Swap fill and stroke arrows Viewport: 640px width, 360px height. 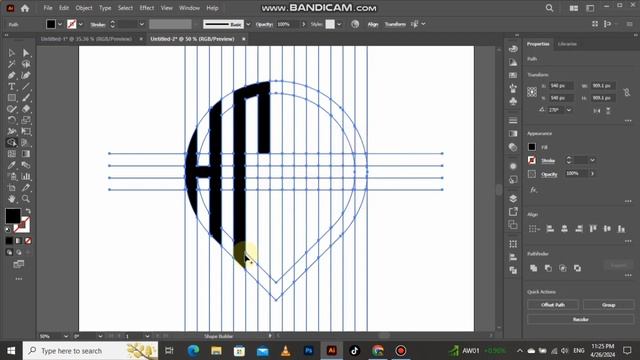click(x=28, y=211)
